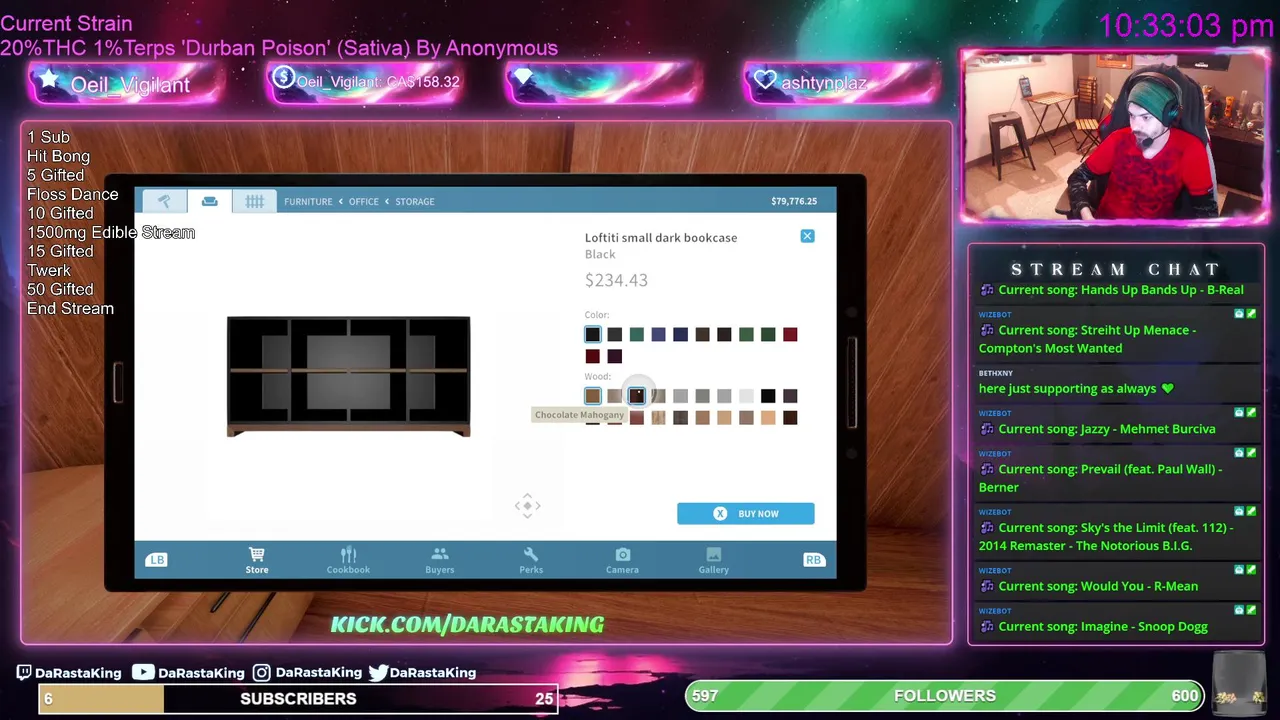Select the Chocolate Mahogany wood swatch
Screen dimensions: 1280x720
637,396
